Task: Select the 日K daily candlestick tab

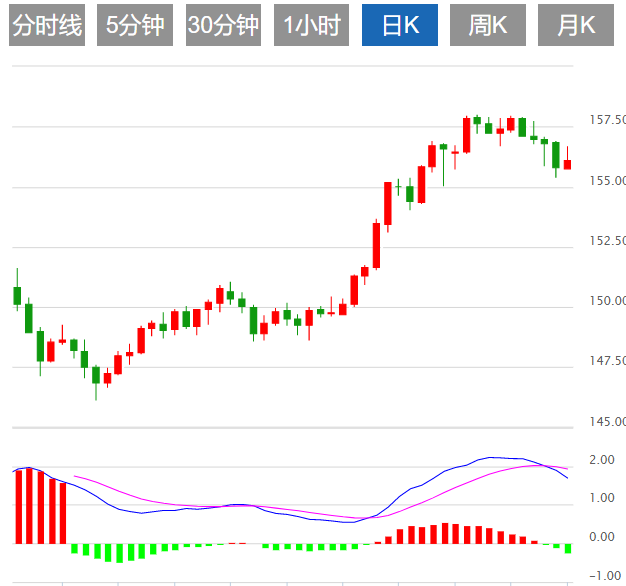Action: point(400,25)
